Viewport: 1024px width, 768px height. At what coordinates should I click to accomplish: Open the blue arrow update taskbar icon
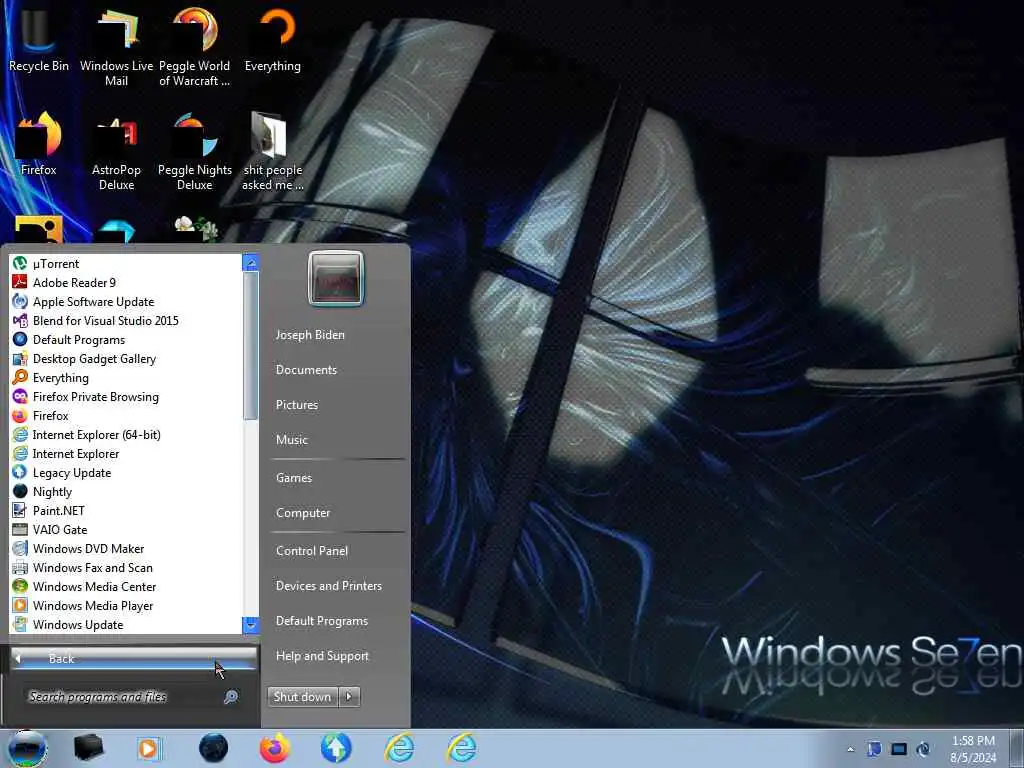tap(336, 748)
